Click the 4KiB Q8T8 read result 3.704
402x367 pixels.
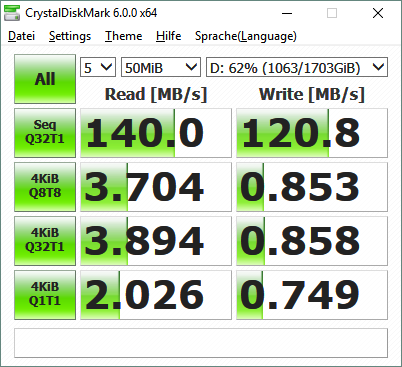[156, 187]
